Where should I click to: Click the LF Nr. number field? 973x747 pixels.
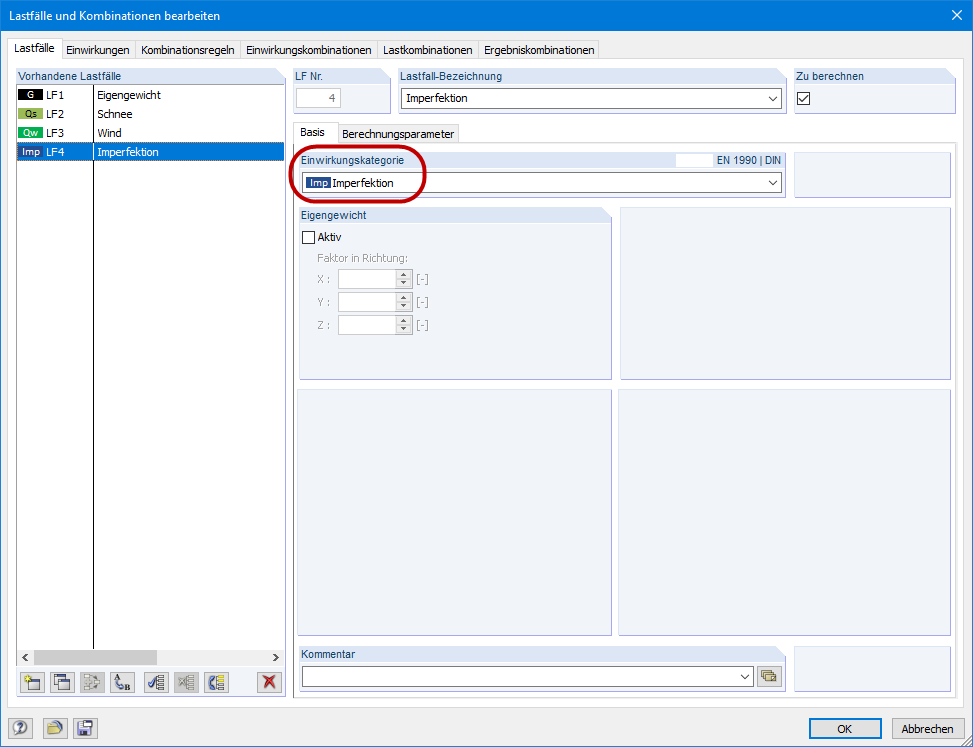pyautogui.click(x=318, y=98)
